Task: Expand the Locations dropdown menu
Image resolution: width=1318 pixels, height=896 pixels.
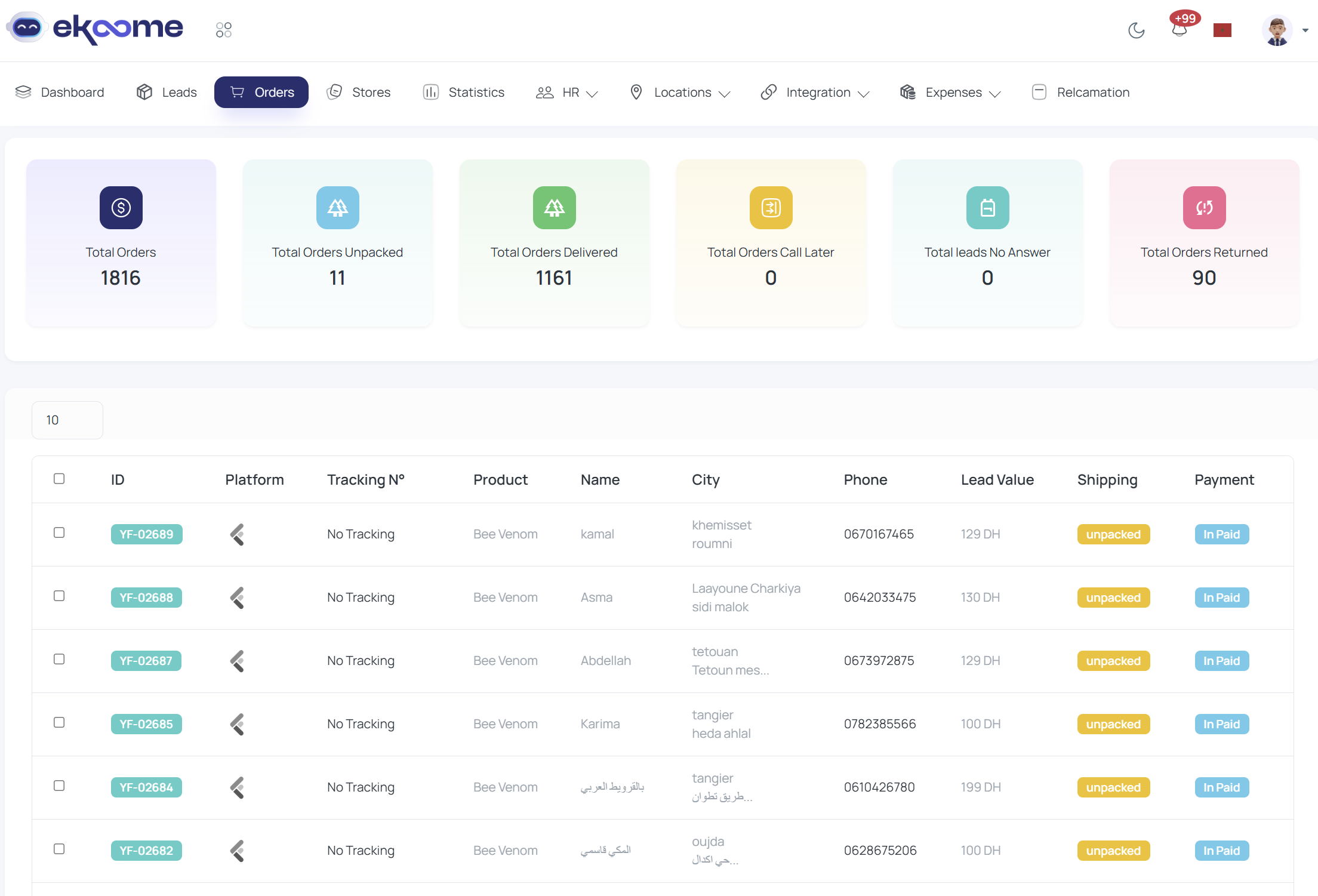Action: coord(680,93)
